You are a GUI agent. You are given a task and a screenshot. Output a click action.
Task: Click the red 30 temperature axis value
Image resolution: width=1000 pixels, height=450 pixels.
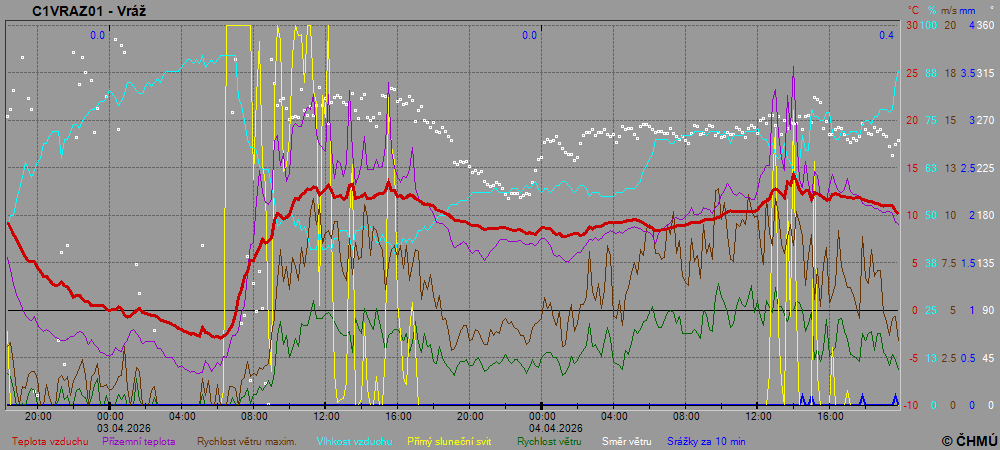coord(911,25)
